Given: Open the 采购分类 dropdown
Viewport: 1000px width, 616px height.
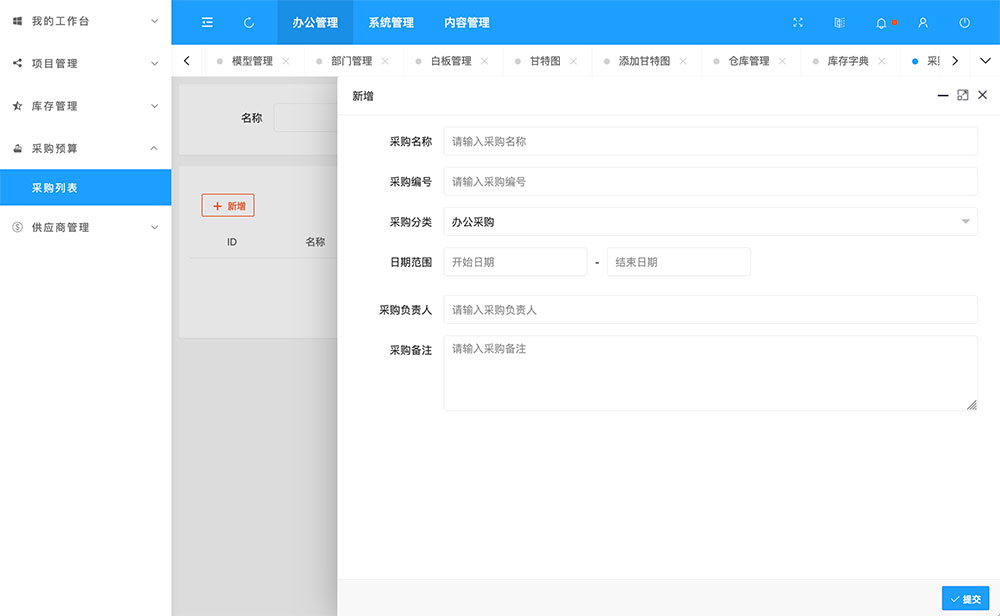Looking at the screenshot, I should pos(710,222).
